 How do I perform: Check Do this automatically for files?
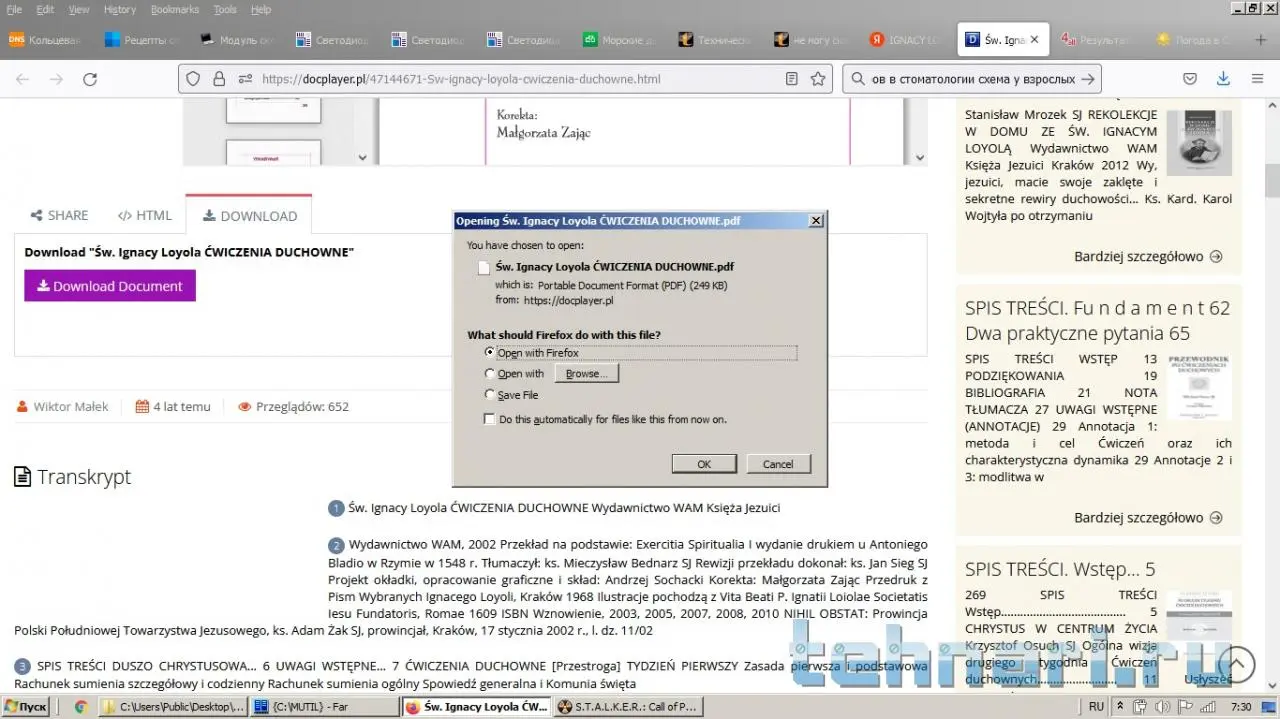tap(489, 419)
